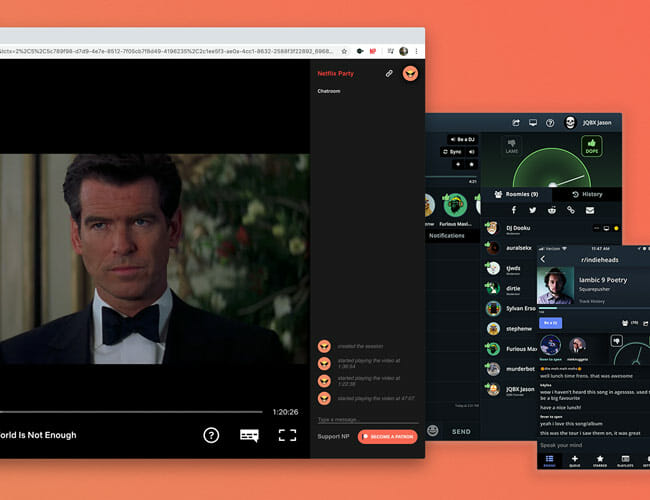This screenshot has height=500, width=650.
Task: Click the share icon in the JQBX top bar
Action: click(516, 123)
